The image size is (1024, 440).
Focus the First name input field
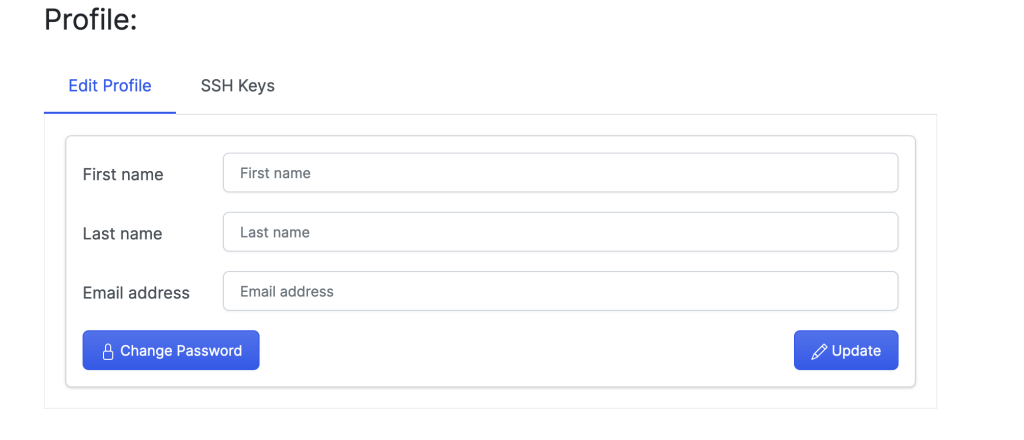click(560, 173)
